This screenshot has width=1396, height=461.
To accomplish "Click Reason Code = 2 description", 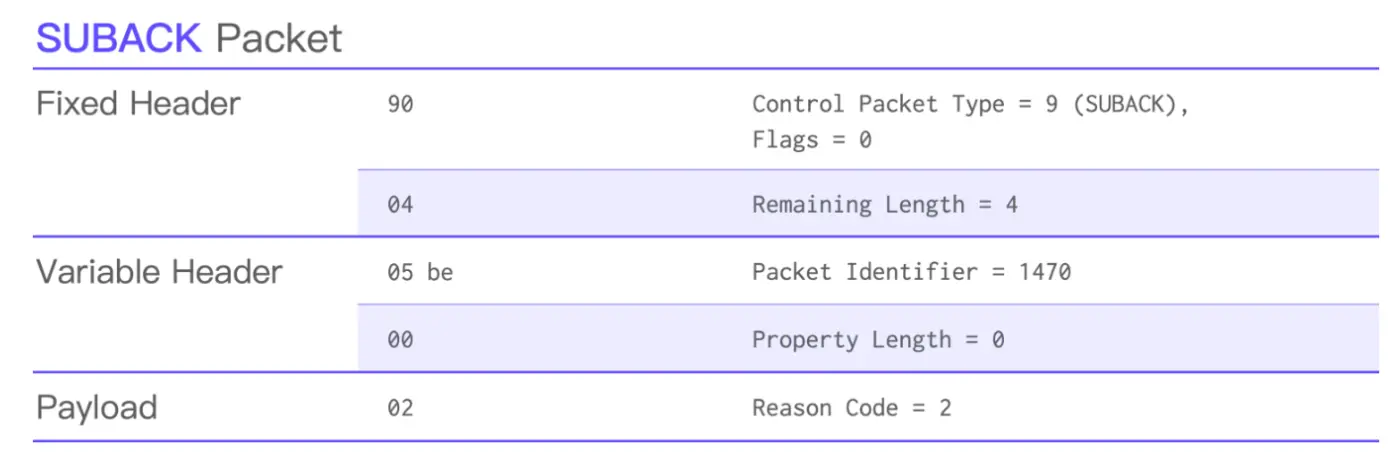I will pyautogui.click(x=852, y=408).
